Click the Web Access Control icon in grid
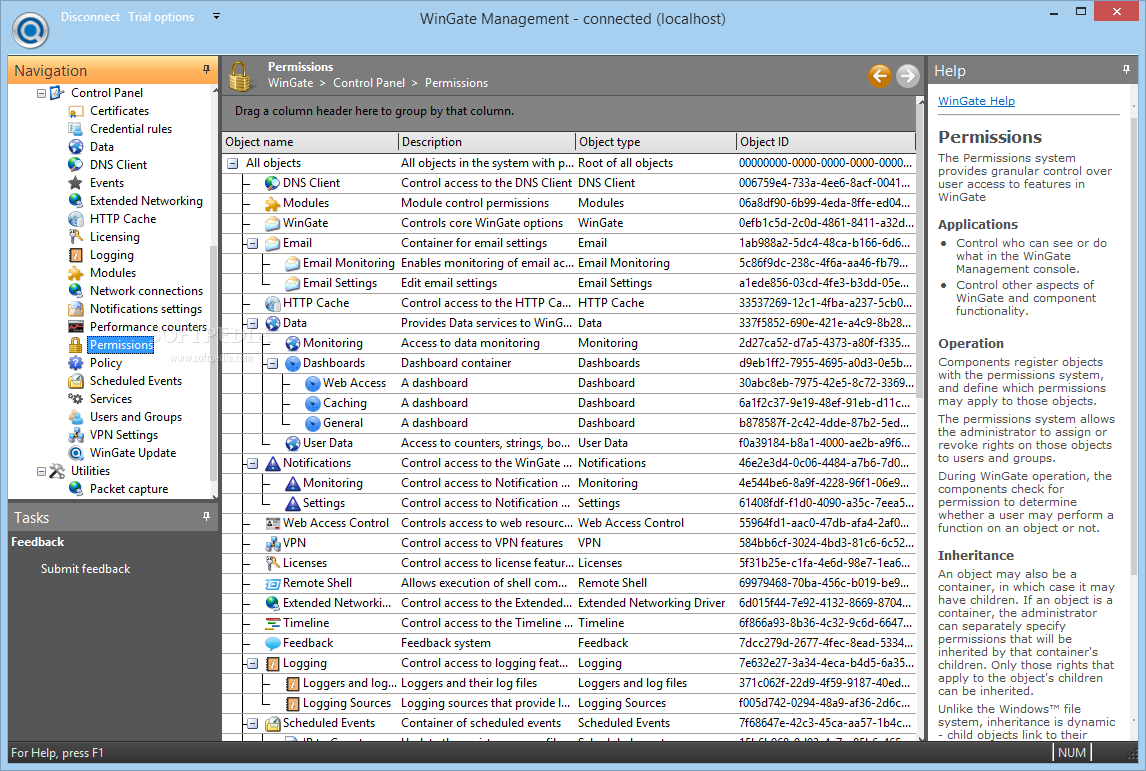 click(x=273, y=523)
